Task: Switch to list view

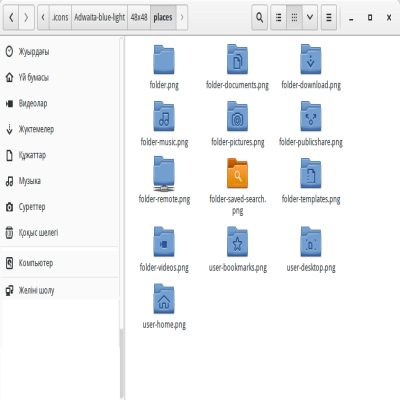Action: (278, 17)
